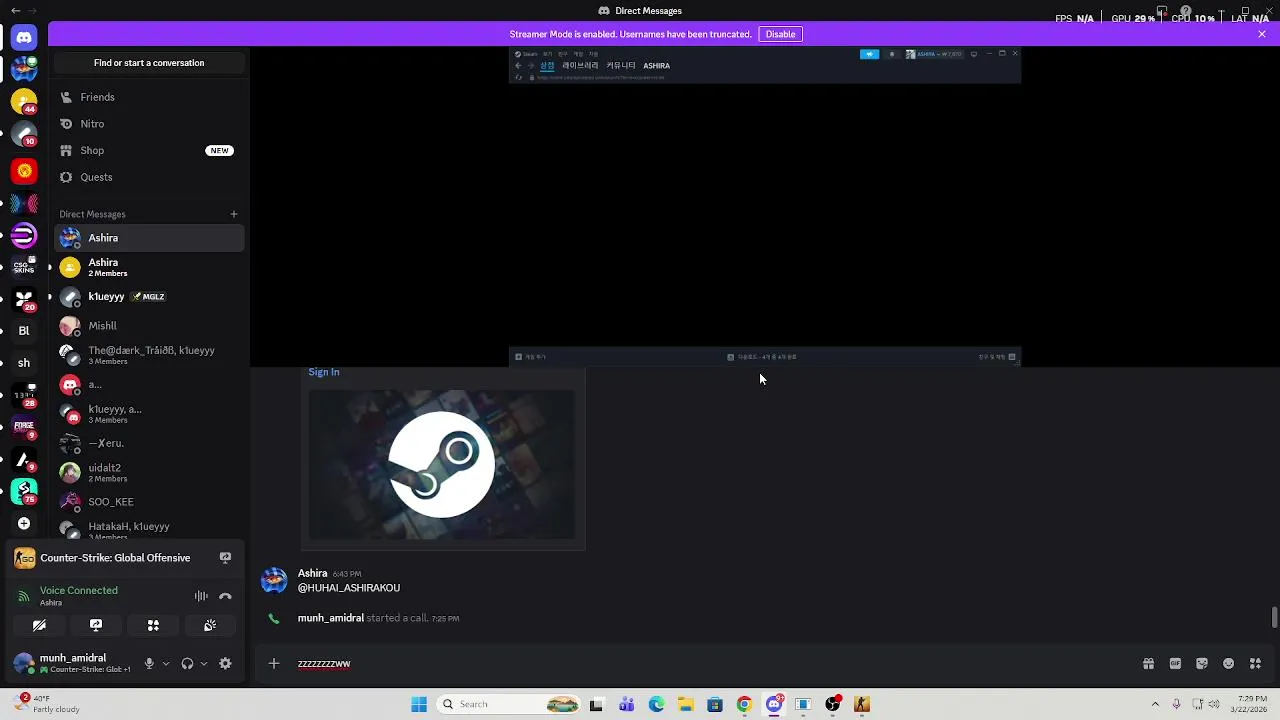
Task: Open the Quests page
Action: 149,177
